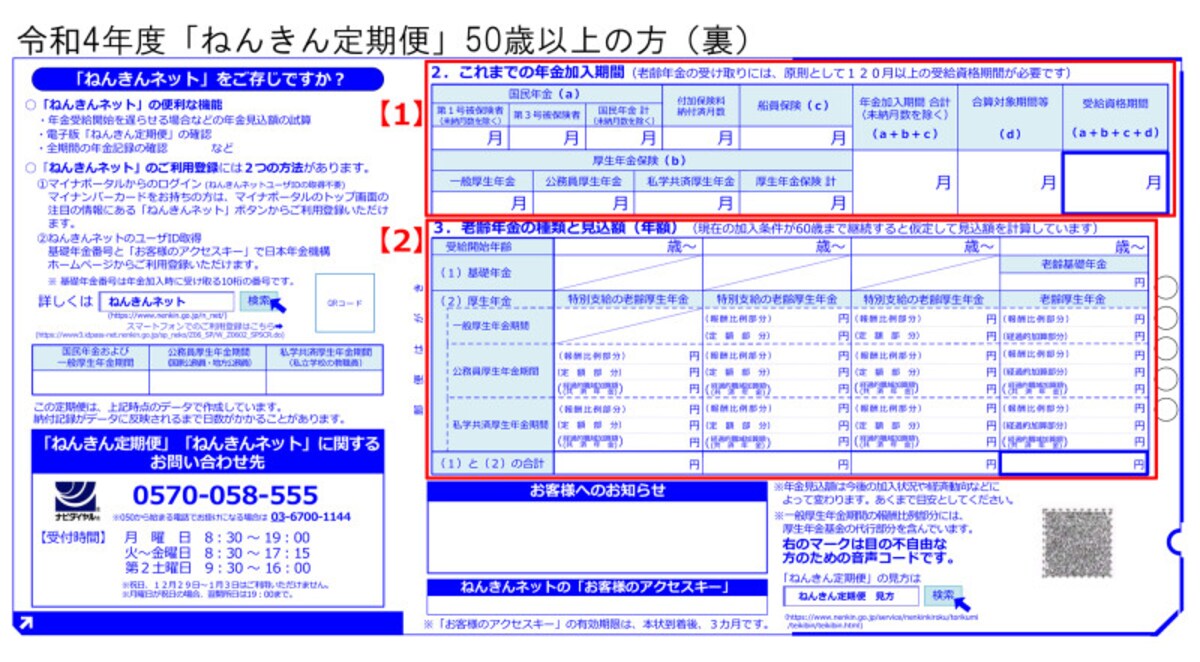1200x662 pixels.
Task: Click heading 2. これまでの年金加入期間
Action: [528, 72]
